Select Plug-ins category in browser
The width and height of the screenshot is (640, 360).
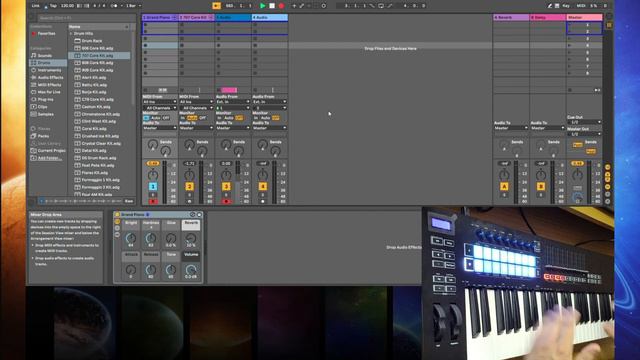pyautogui.click(x=45, y=100)
